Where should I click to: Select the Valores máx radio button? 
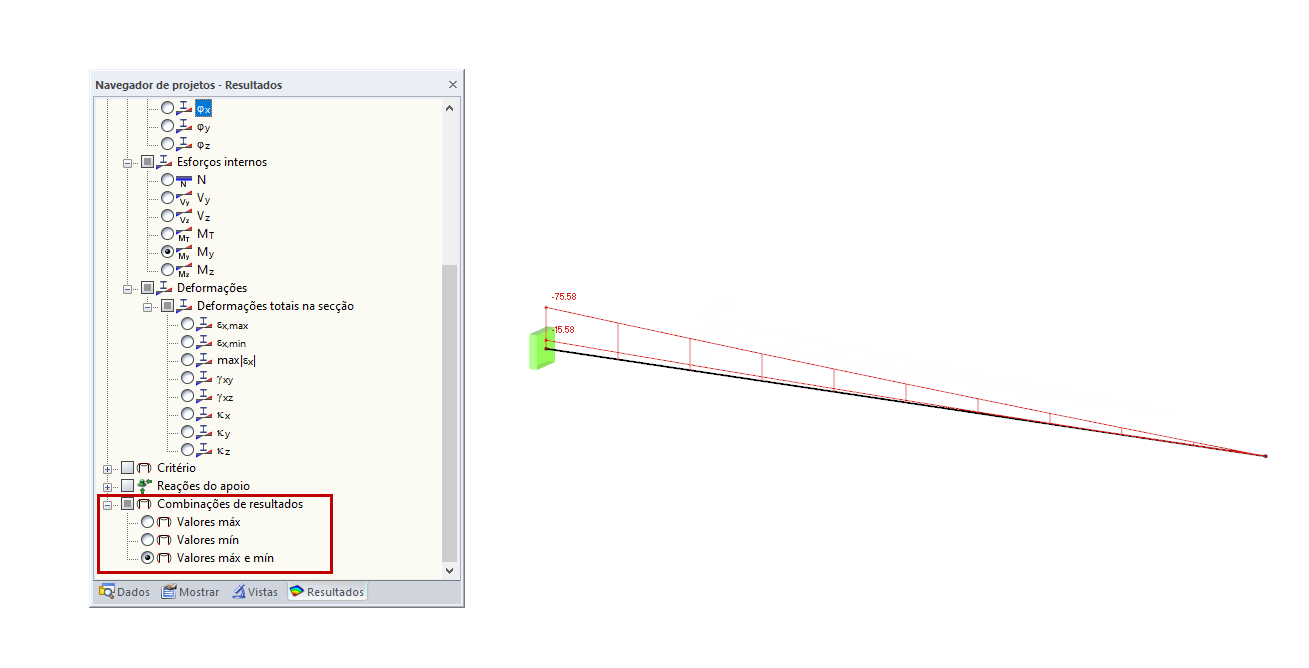[x=148, y=522]
